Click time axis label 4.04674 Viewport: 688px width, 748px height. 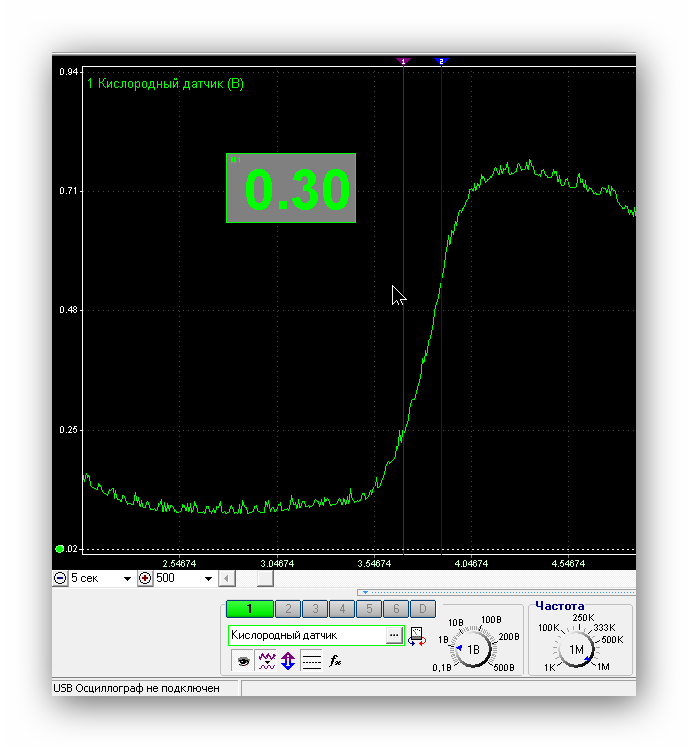tap(471, 563)
